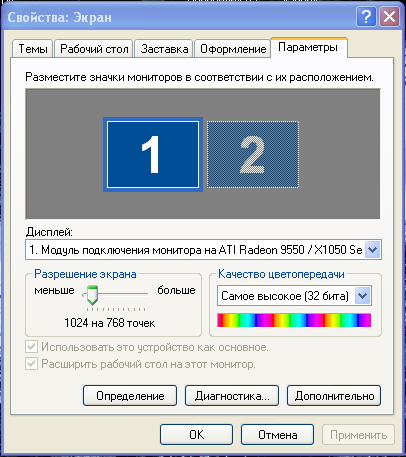Image resolution: width=406 pixels, height=457 pixels.
Task: Select monitor 2 icon
Action: tap(253, 154)
